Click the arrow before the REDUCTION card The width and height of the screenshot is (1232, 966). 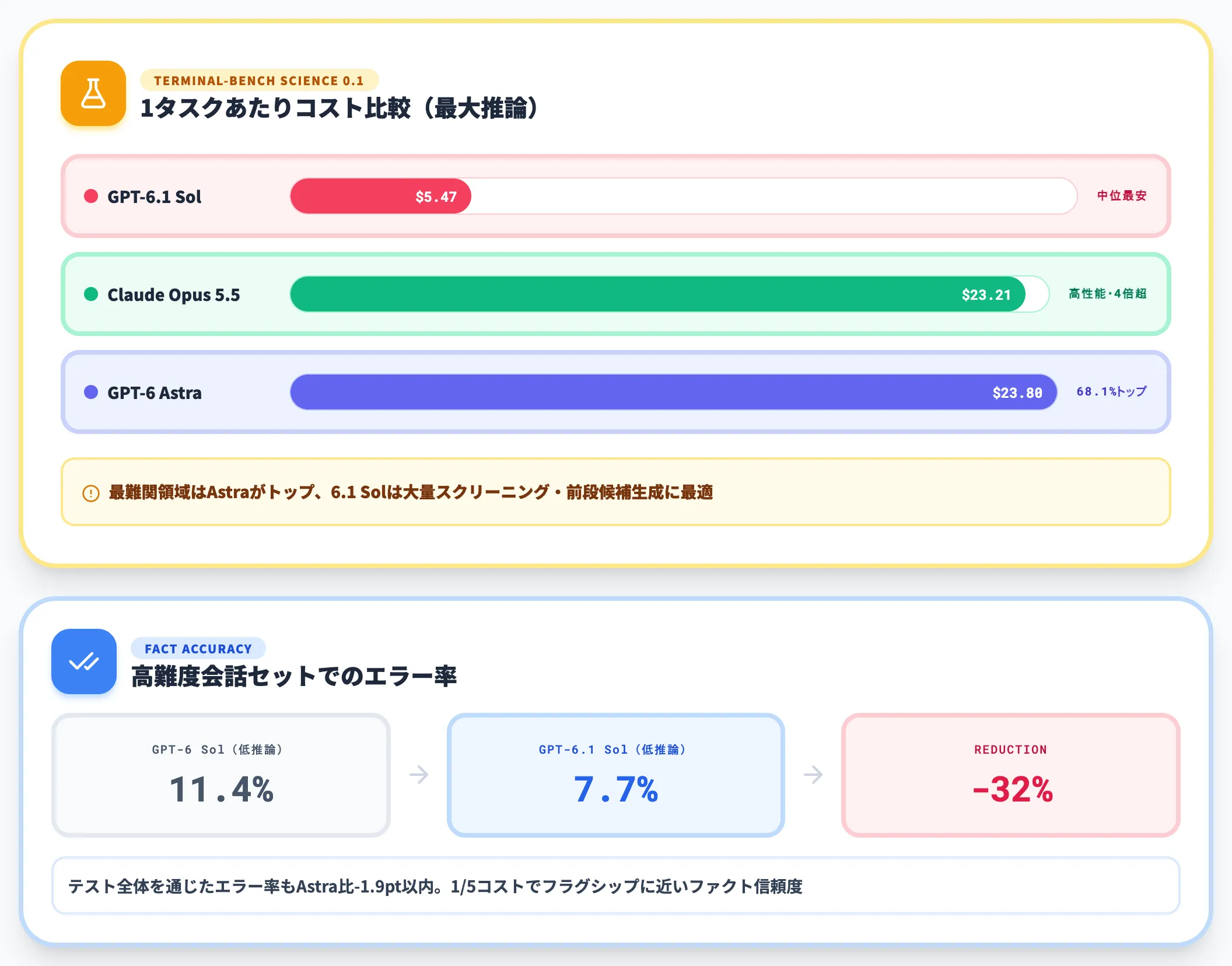click(813, 775)
